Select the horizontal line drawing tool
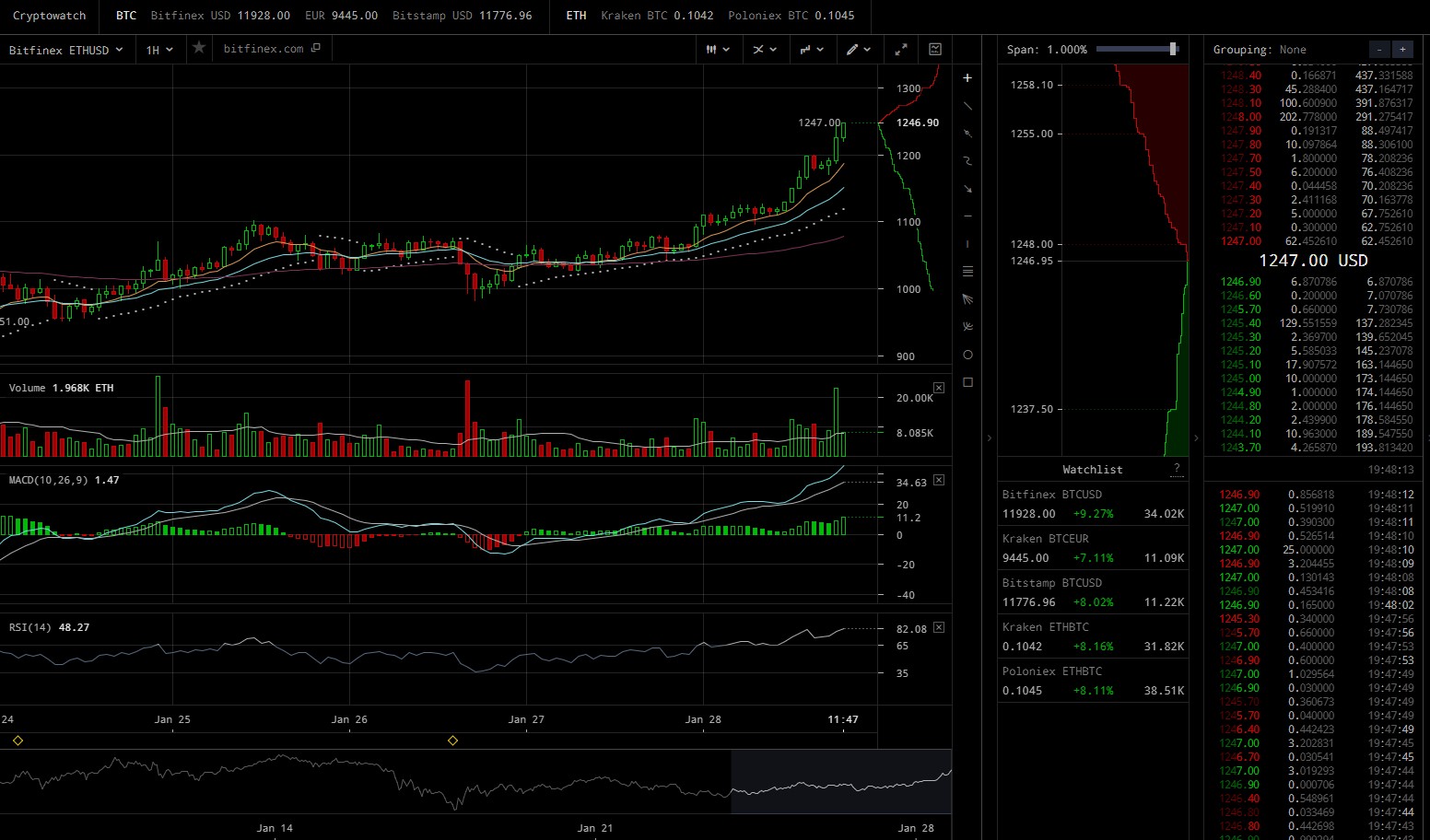The height and width of the screenshot is (840, 1430). pyautogui.click(x=967, y=216)
